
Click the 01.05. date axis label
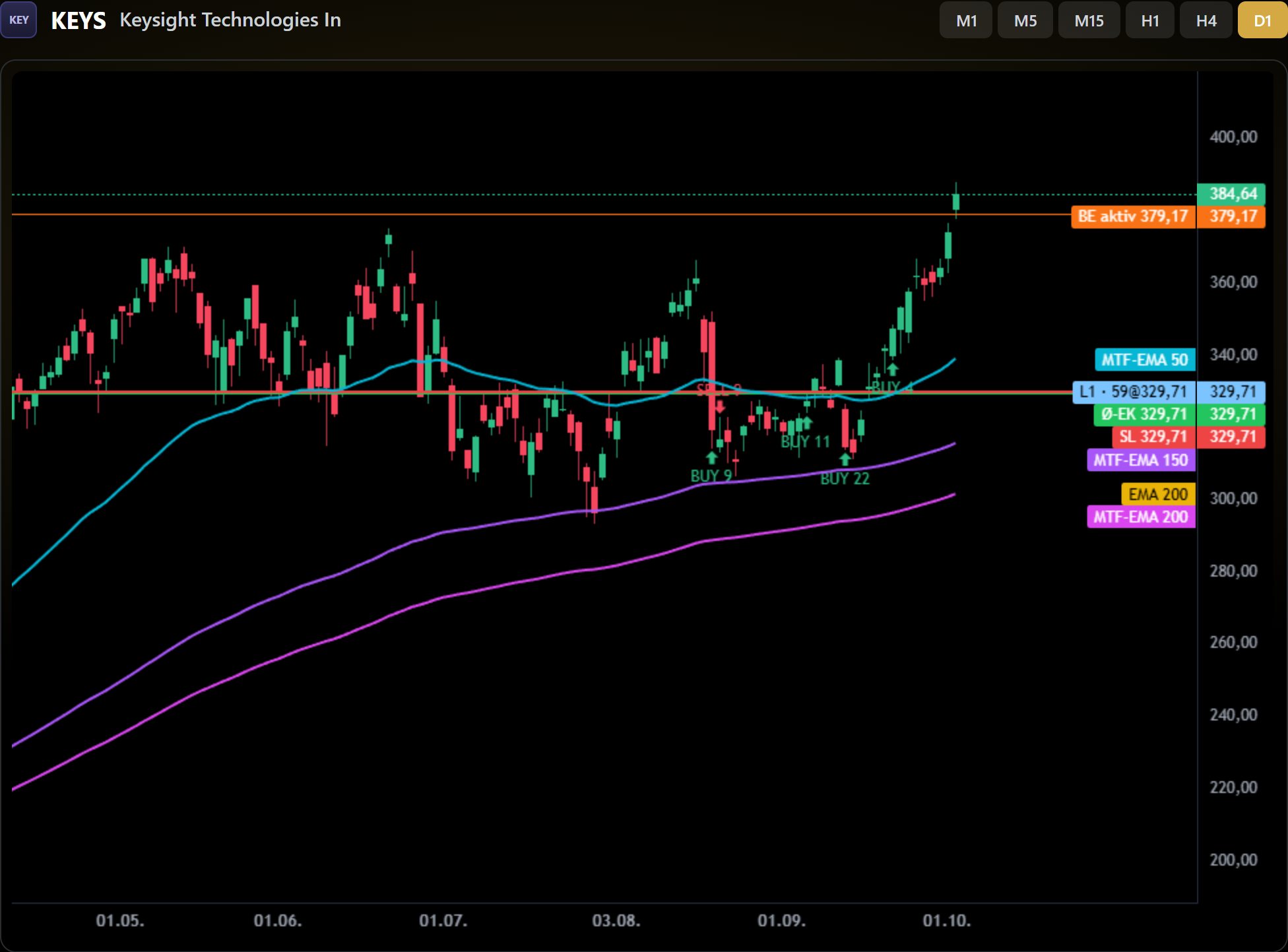click(120, 921)
